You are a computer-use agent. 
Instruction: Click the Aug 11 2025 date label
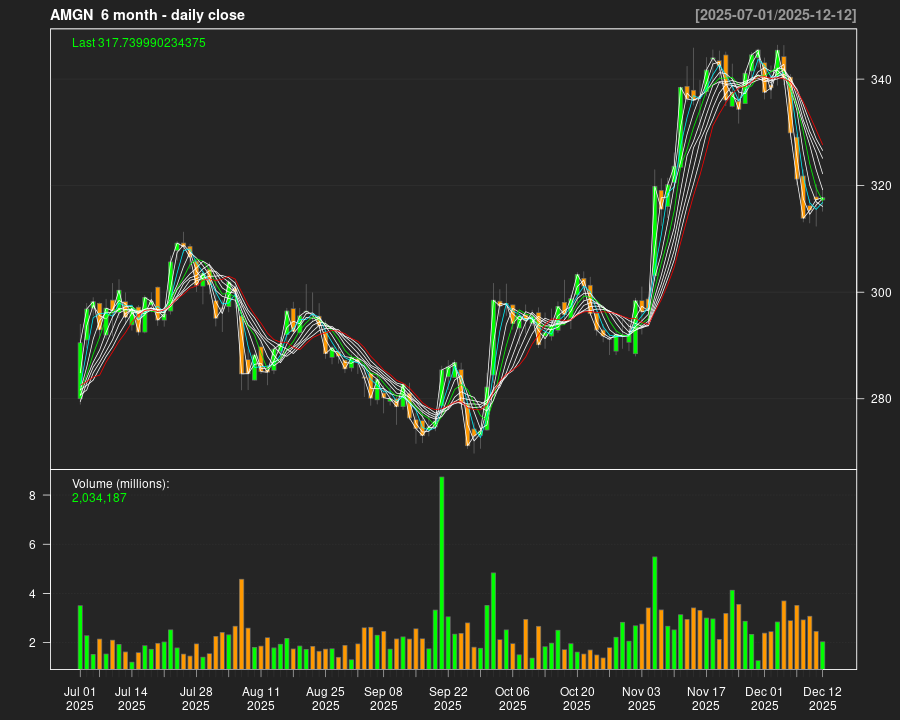(261, 698)
